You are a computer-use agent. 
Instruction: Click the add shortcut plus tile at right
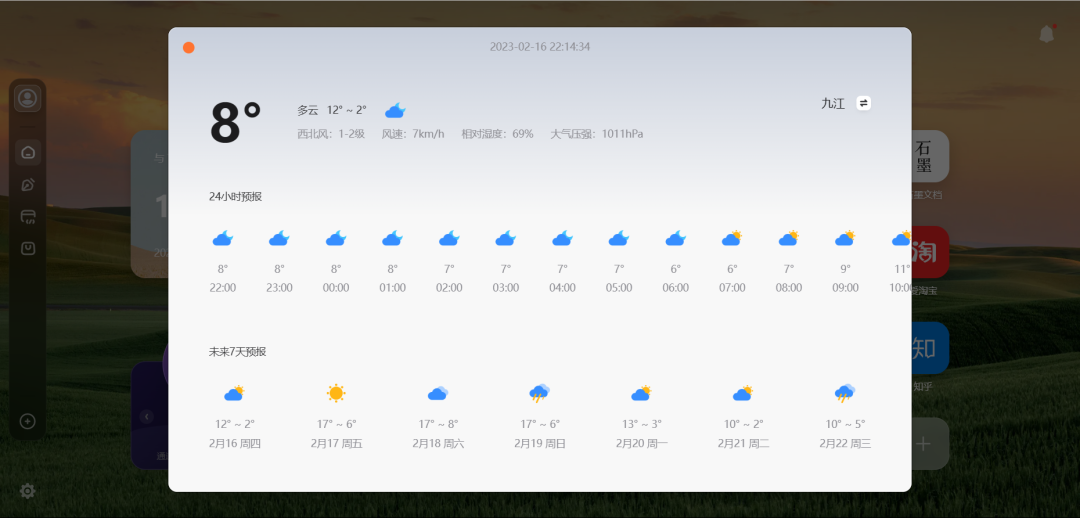(930, 444)
